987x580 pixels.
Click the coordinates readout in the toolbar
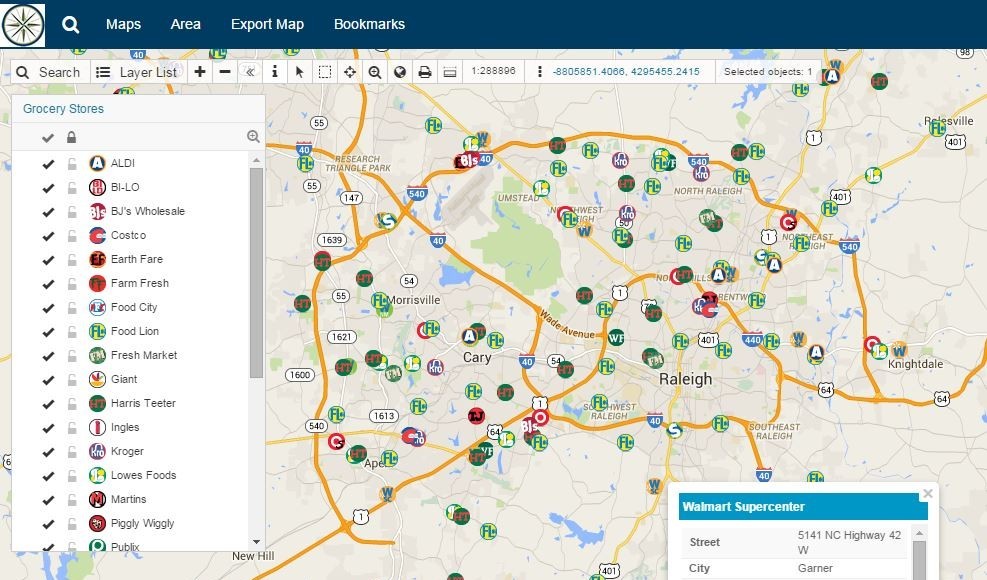[x=626, y=72]
